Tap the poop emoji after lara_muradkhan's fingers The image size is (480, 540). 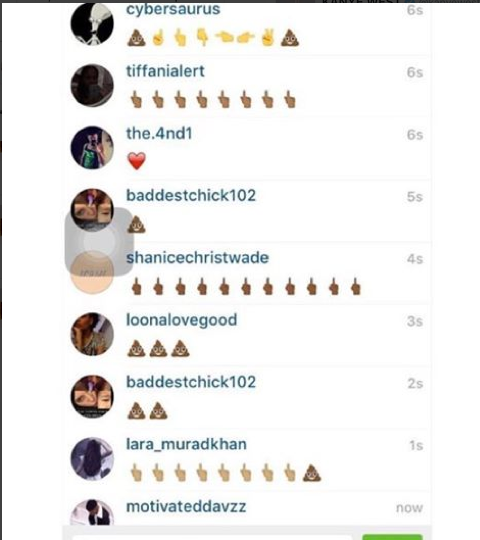(x=312, y=473)
